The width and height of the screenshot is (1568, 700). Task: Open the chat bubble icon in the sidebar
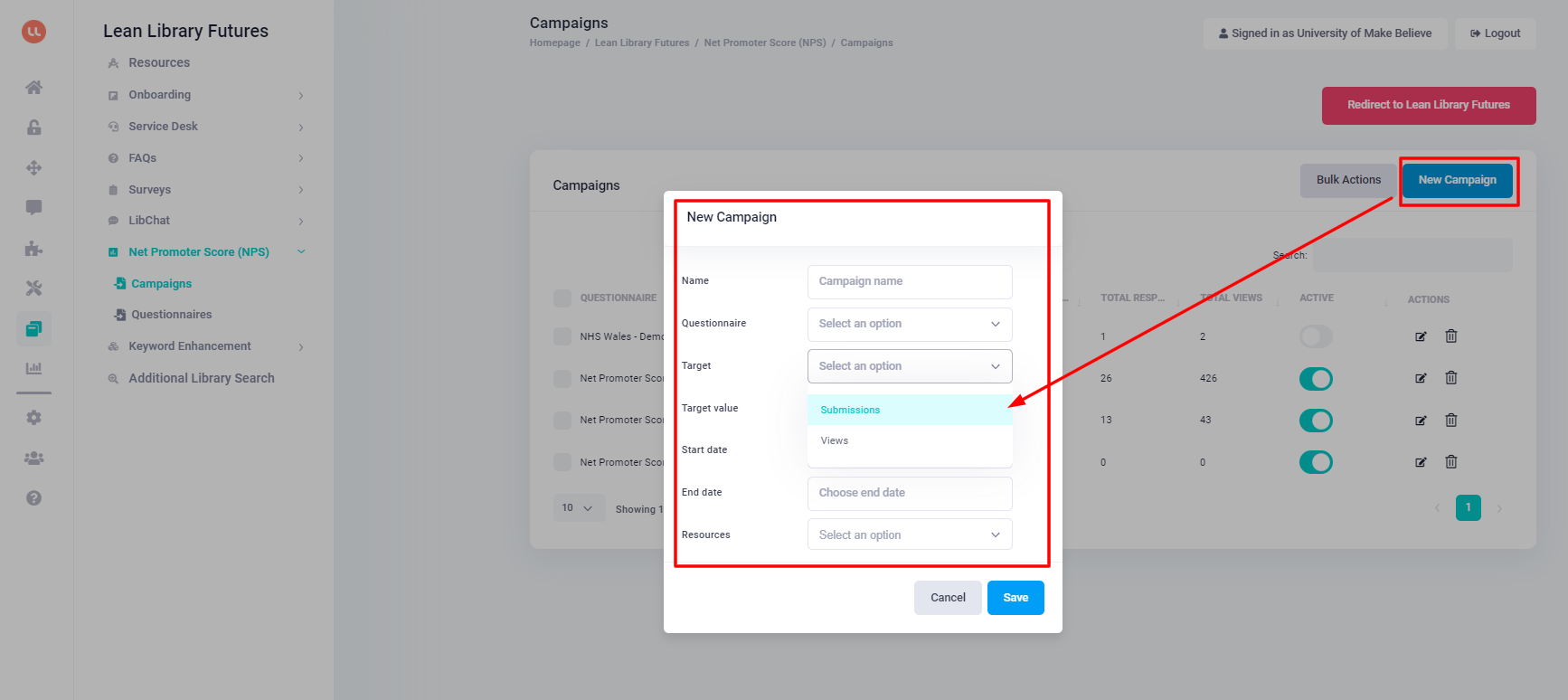tap(33, 207)
